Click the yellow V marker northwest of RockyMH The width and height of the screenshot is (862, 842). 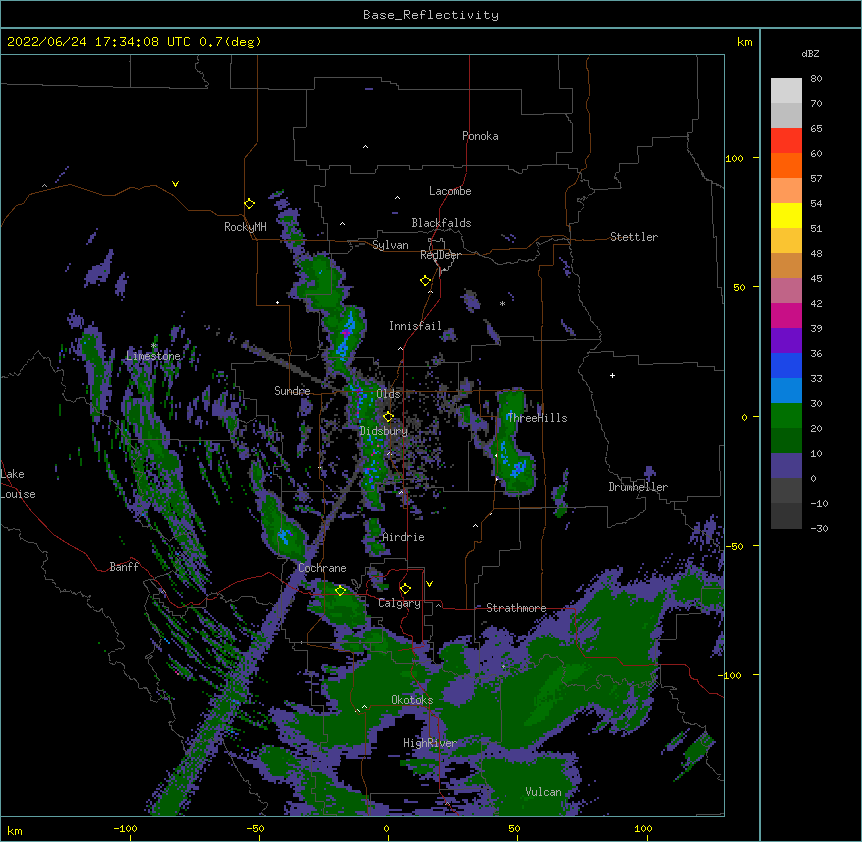(x=175, y=184)
